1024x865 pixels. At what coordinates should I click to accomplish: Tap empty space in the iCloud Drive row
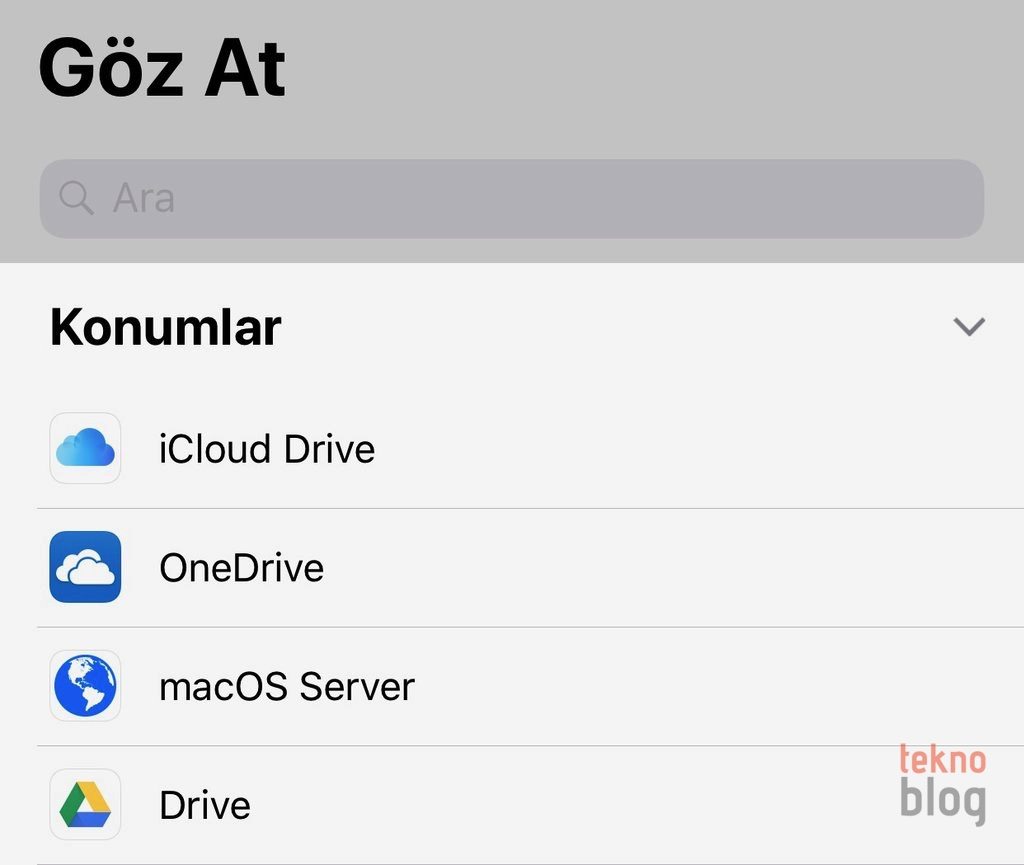click(680, 449)
